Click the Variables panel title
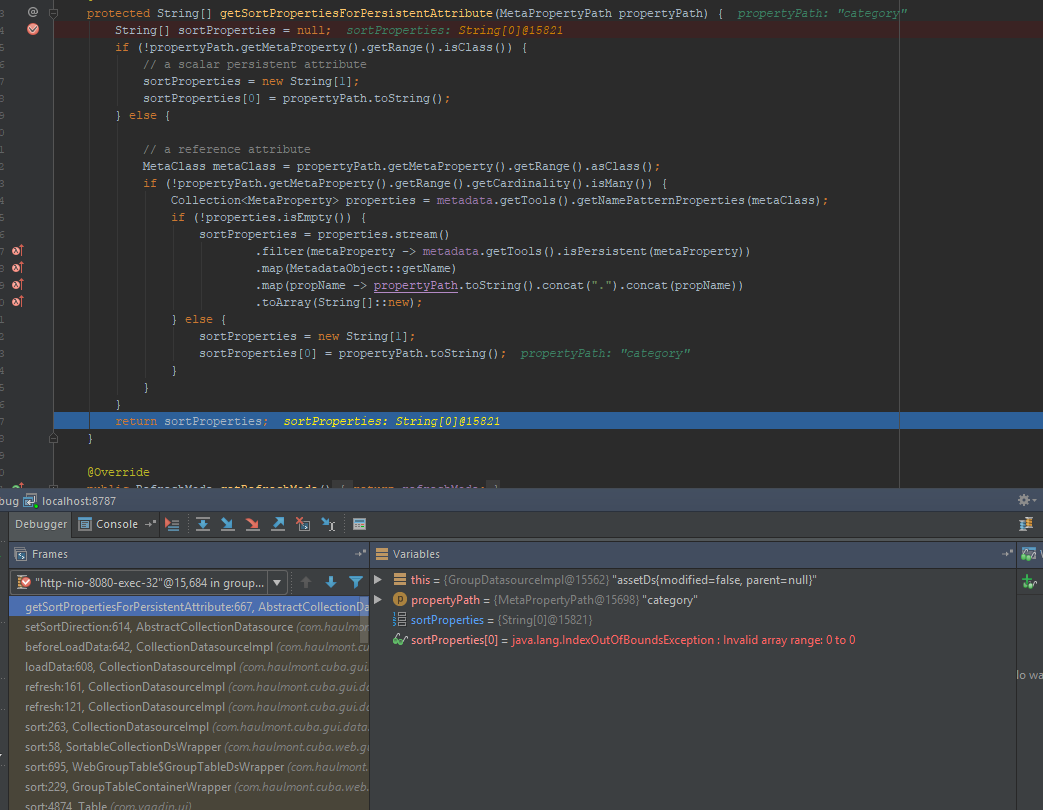 (x=416, y=554)
